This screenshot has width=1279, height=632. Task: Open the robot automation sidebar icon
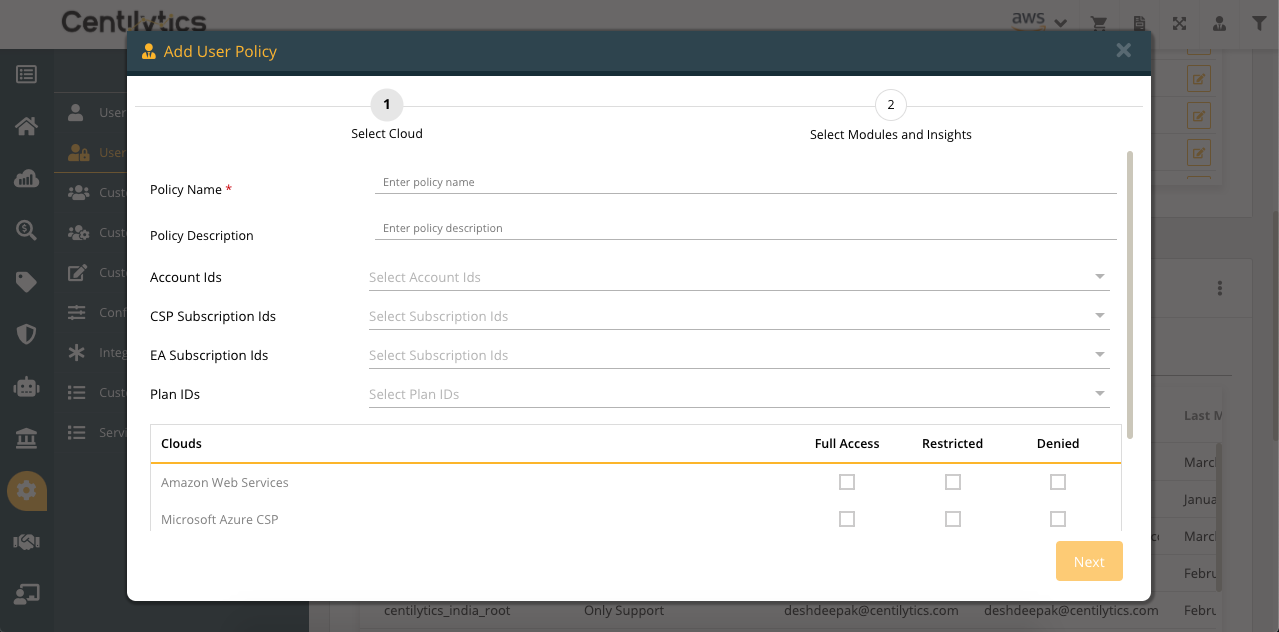click(x=26, y=386)
